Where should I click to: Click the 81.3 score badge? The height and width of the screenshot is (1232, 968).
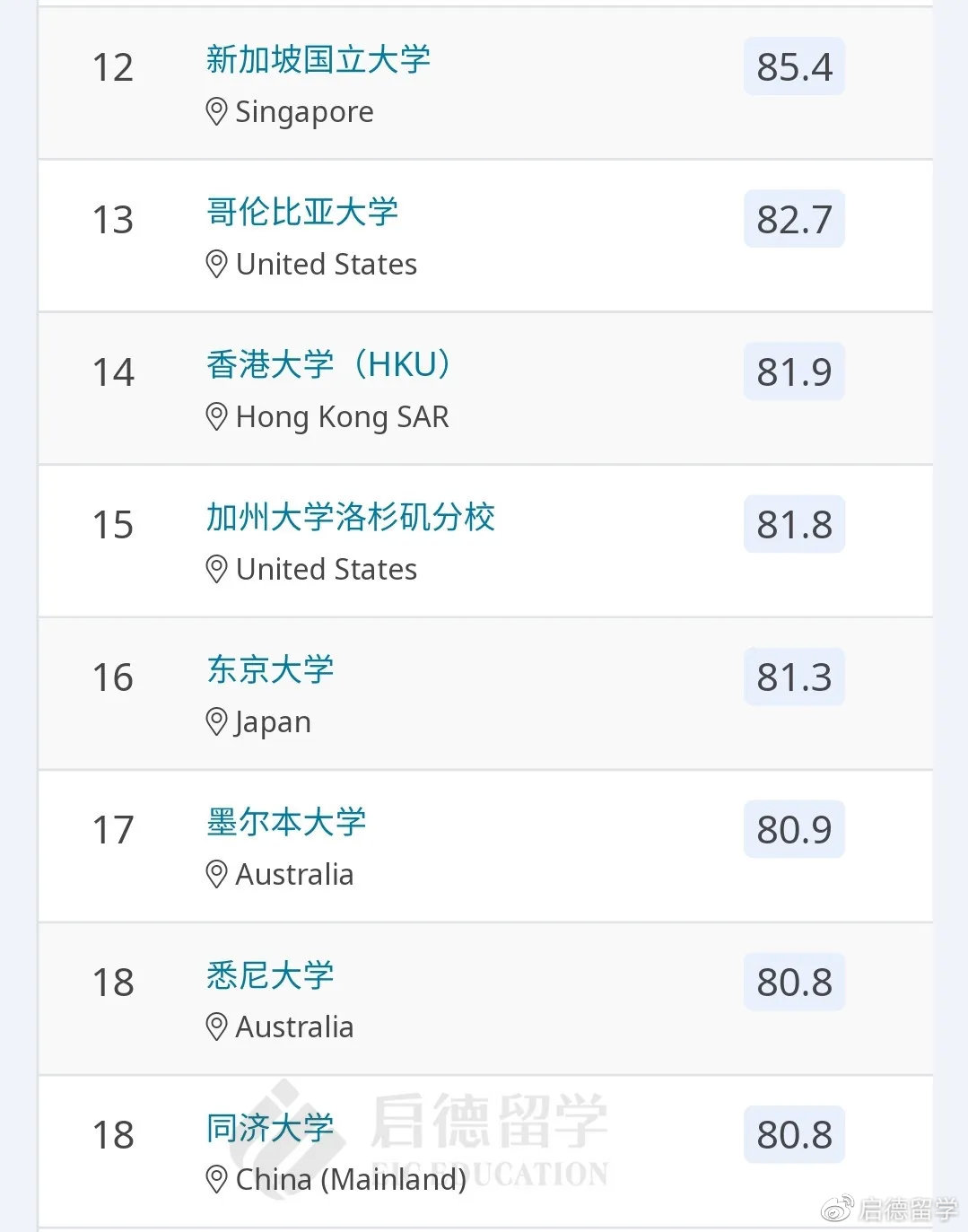click(x=794, y=677)
